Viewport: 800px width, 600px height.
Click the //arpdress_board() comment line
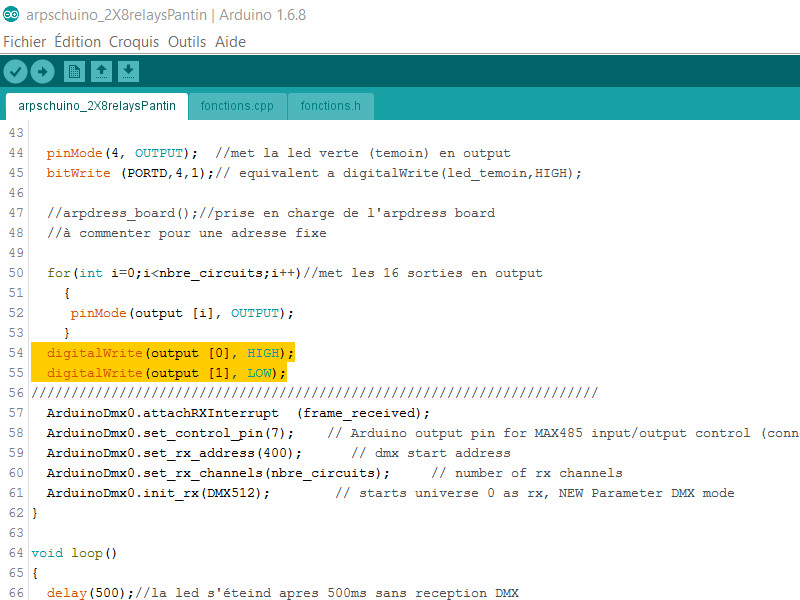[x=271, y=213]
